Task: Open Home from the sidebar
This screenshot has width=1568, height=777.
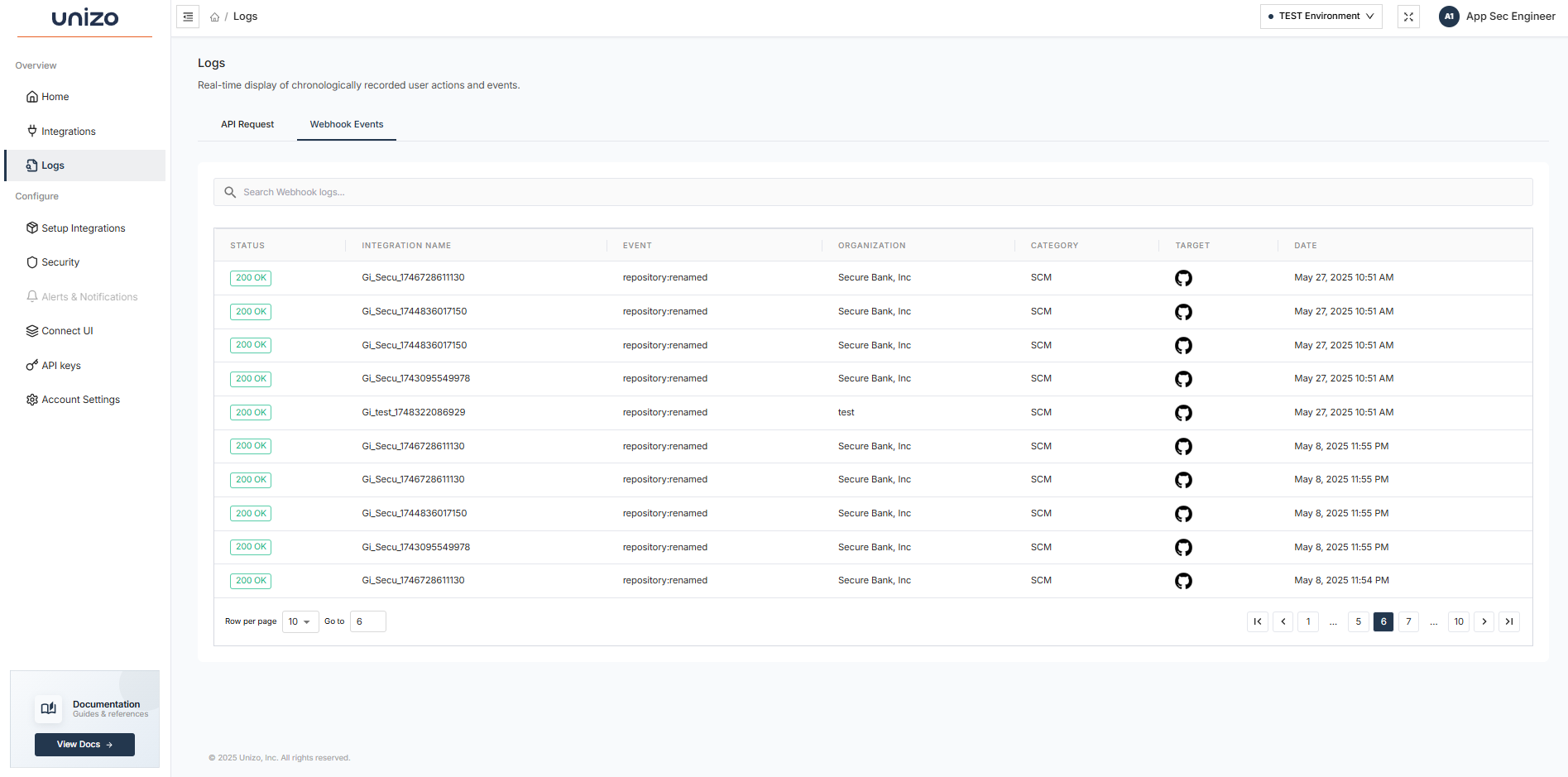Action: tap(55, 96)
